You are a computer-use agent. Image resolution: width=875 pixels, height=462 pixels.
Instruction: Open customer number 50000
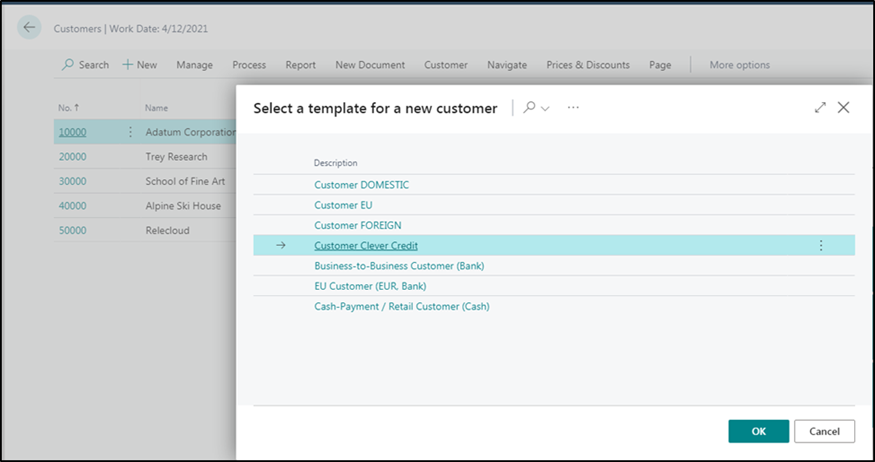tap(73, 230)
